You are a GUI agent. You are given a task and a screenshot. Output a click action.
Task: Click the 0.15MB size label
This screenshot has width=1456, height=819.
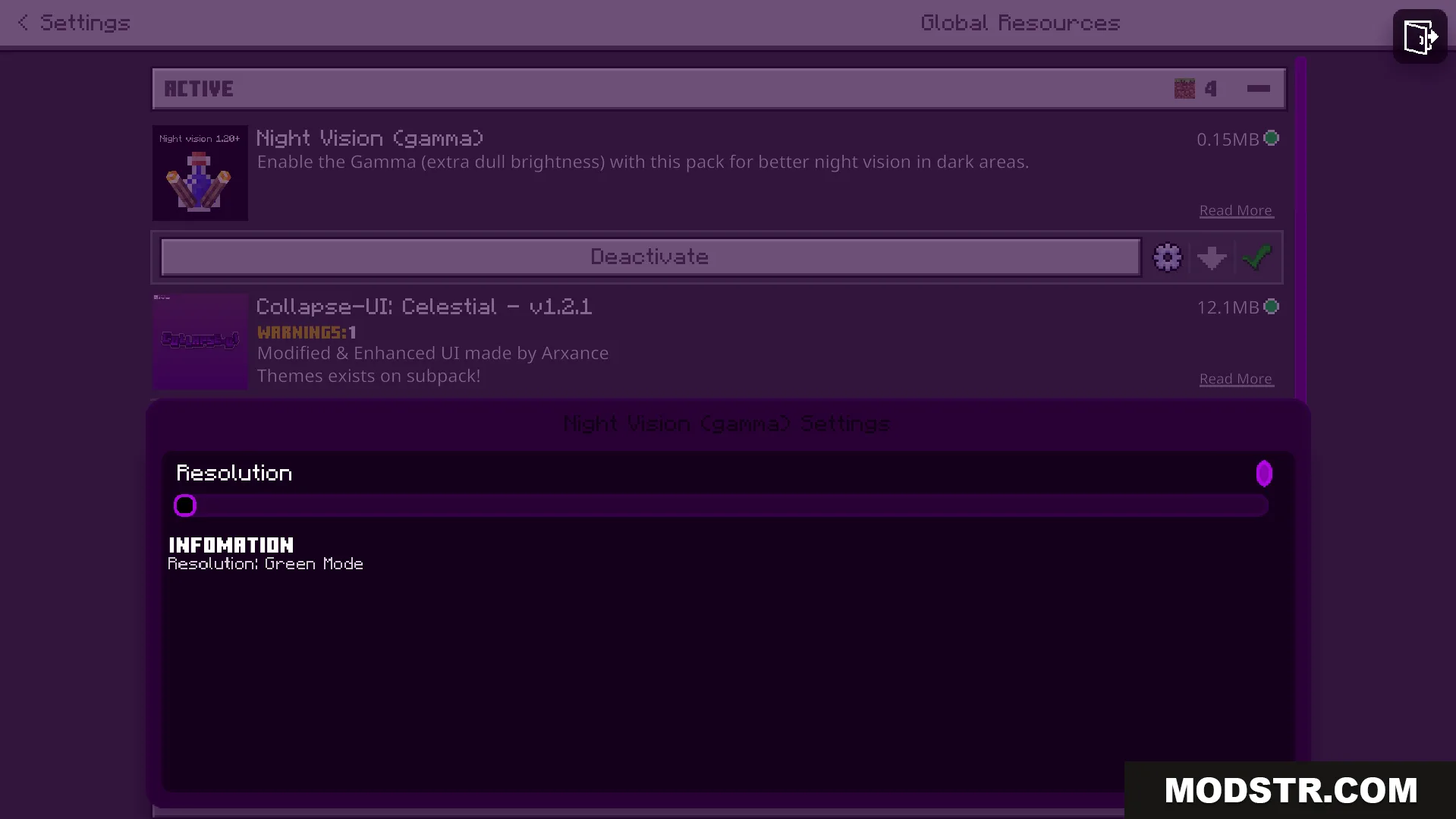pyautogui.click(x=1228, y=140)
